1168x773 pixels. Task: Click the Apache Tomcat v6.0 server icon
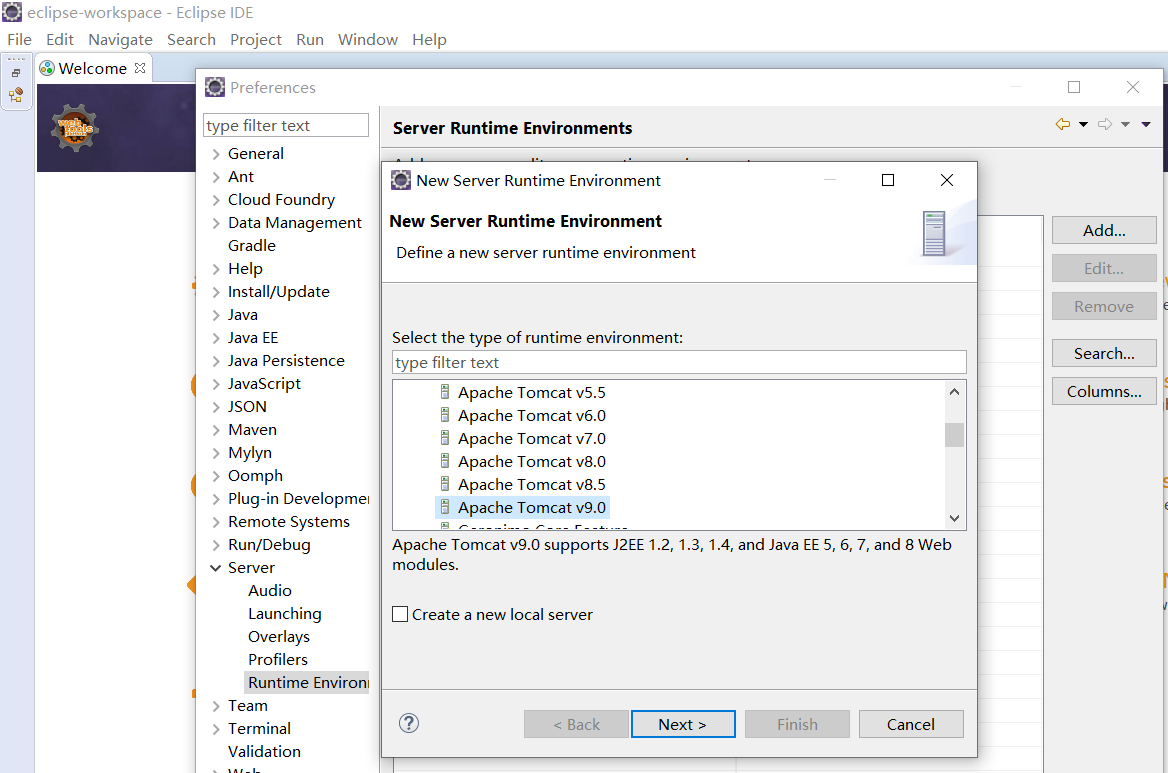tap(445, 415)
